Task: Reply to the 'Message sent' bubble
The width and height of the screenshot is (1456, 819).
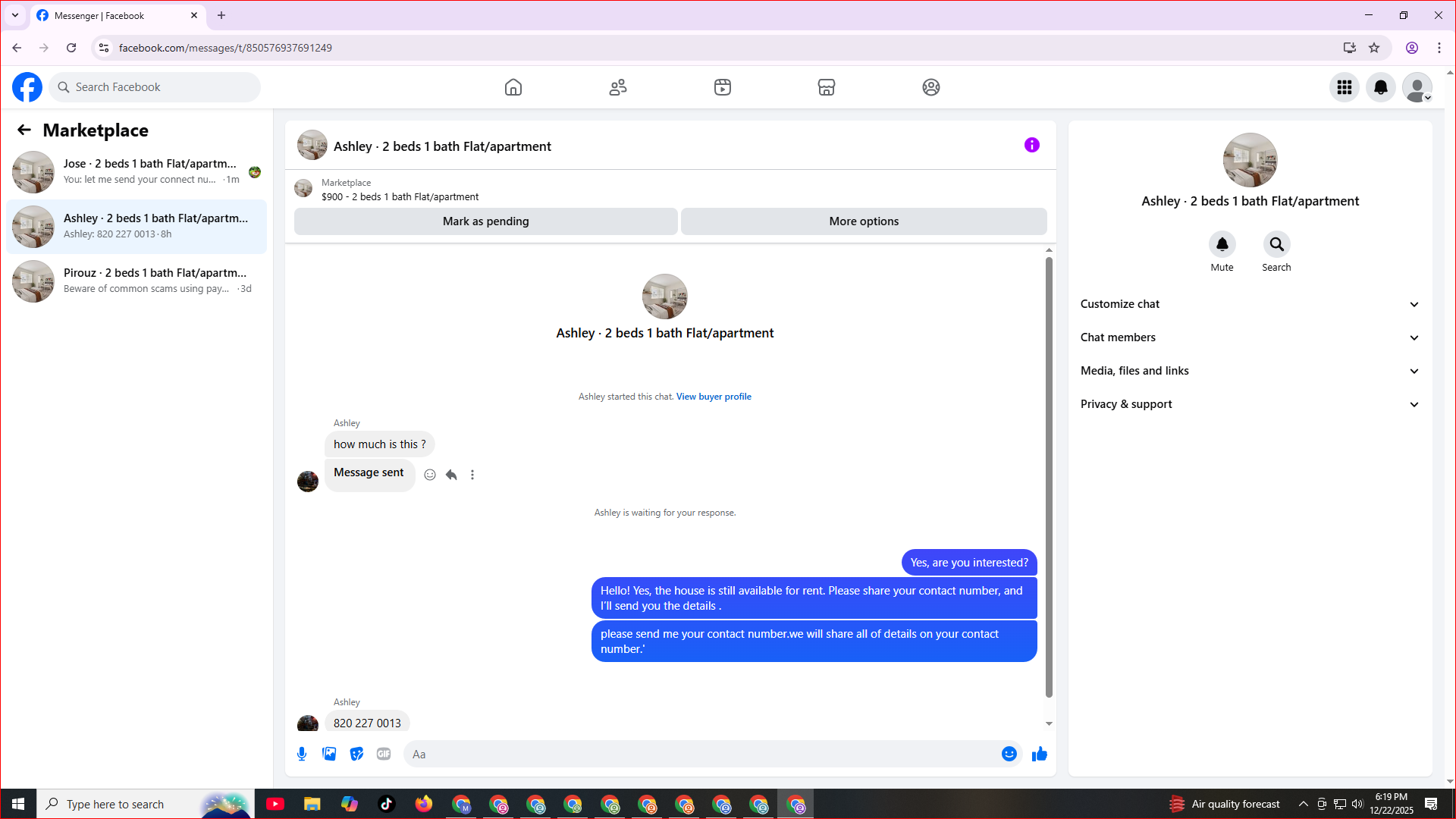Action: pos(451,475)
